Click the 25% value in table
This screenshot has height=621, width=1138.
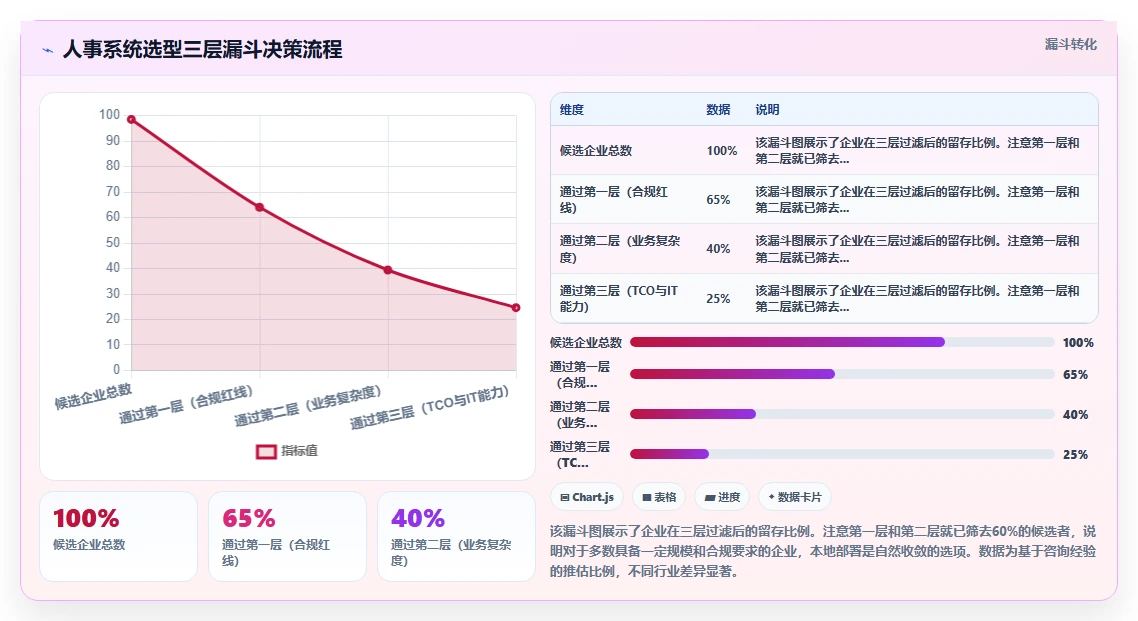[x=719, y=299]
